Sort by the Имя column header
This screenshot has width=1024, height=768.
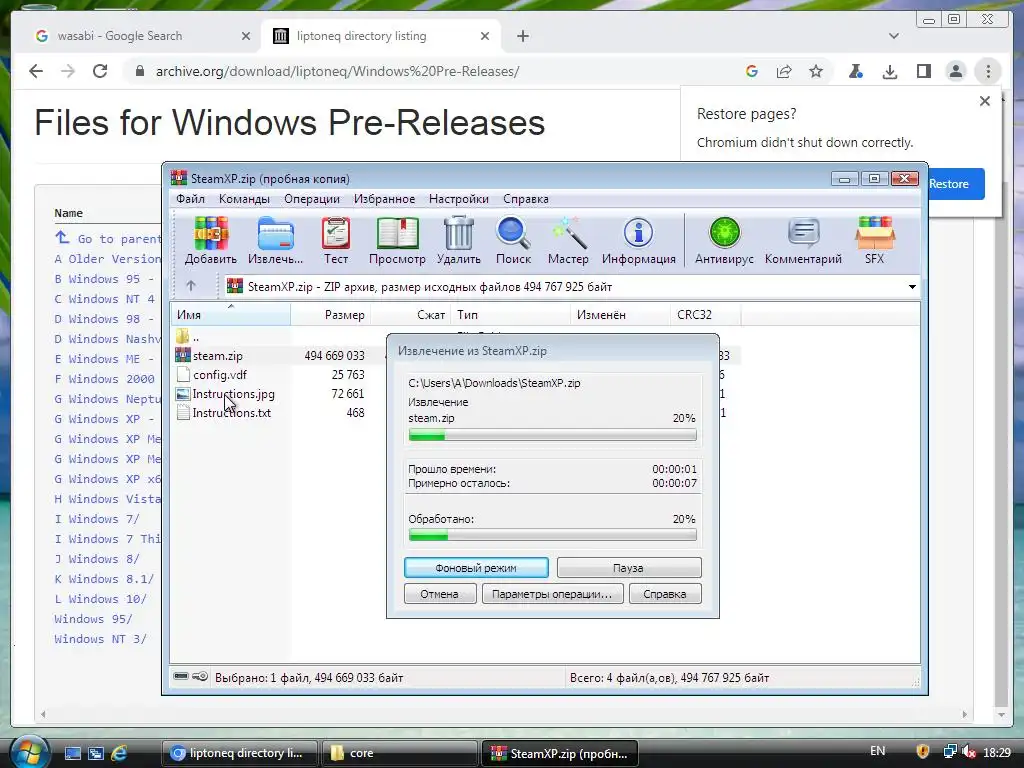pyautogui.click(x=231, y=315)
